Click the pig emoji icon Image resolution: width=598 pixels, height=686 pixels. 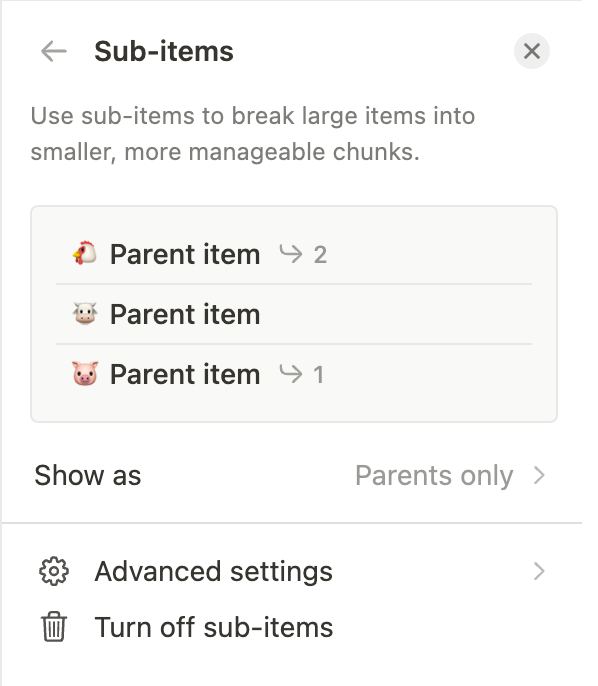click(x=85, y=374)
